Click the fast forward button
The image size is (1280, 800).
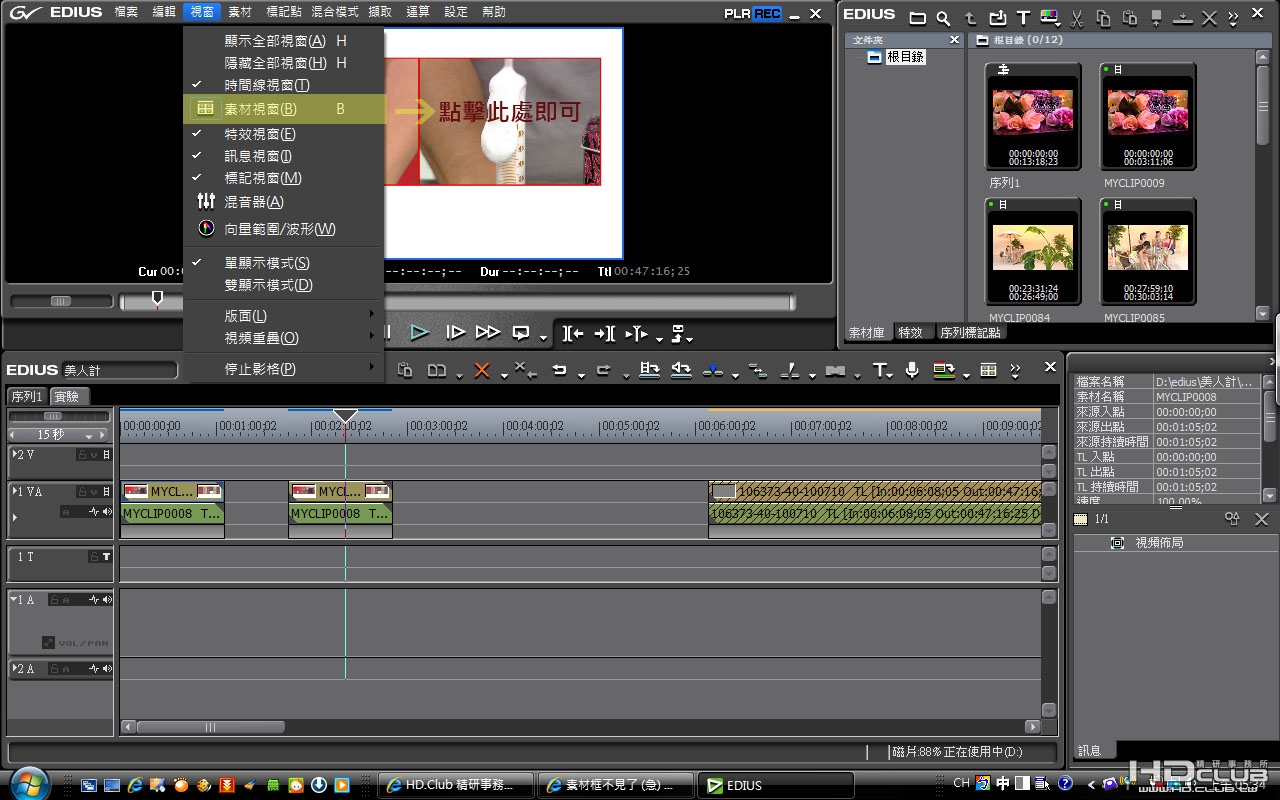coord(488,332)
